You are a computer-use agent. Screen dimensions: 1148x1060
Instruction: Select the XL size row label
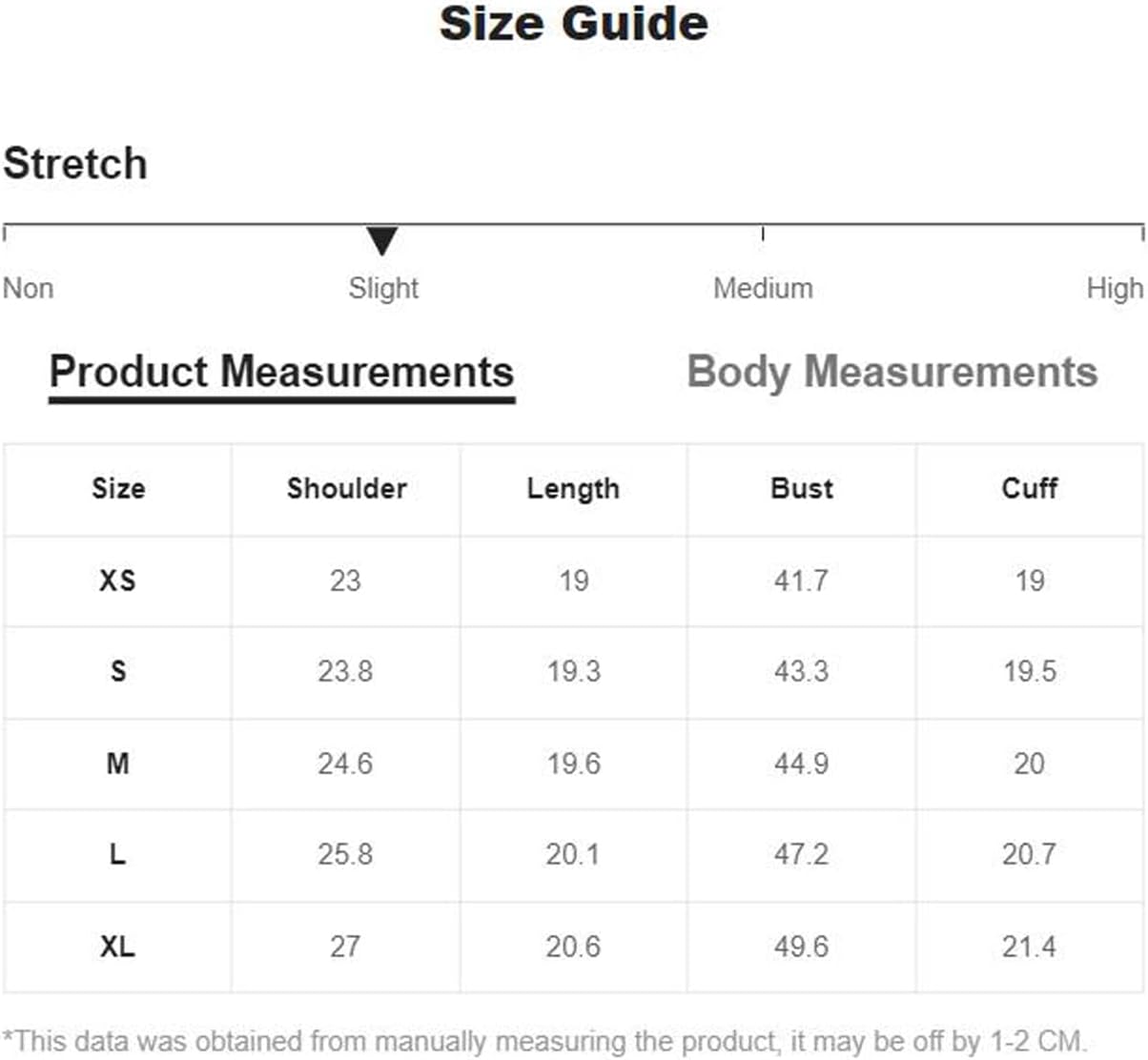pyautogui.click(x=117, y=947)
